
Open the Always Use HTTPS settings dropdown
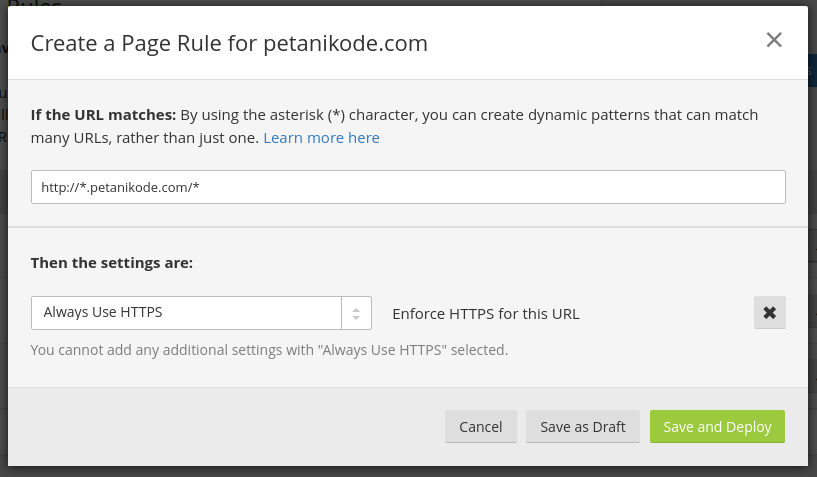coord(201,313)
